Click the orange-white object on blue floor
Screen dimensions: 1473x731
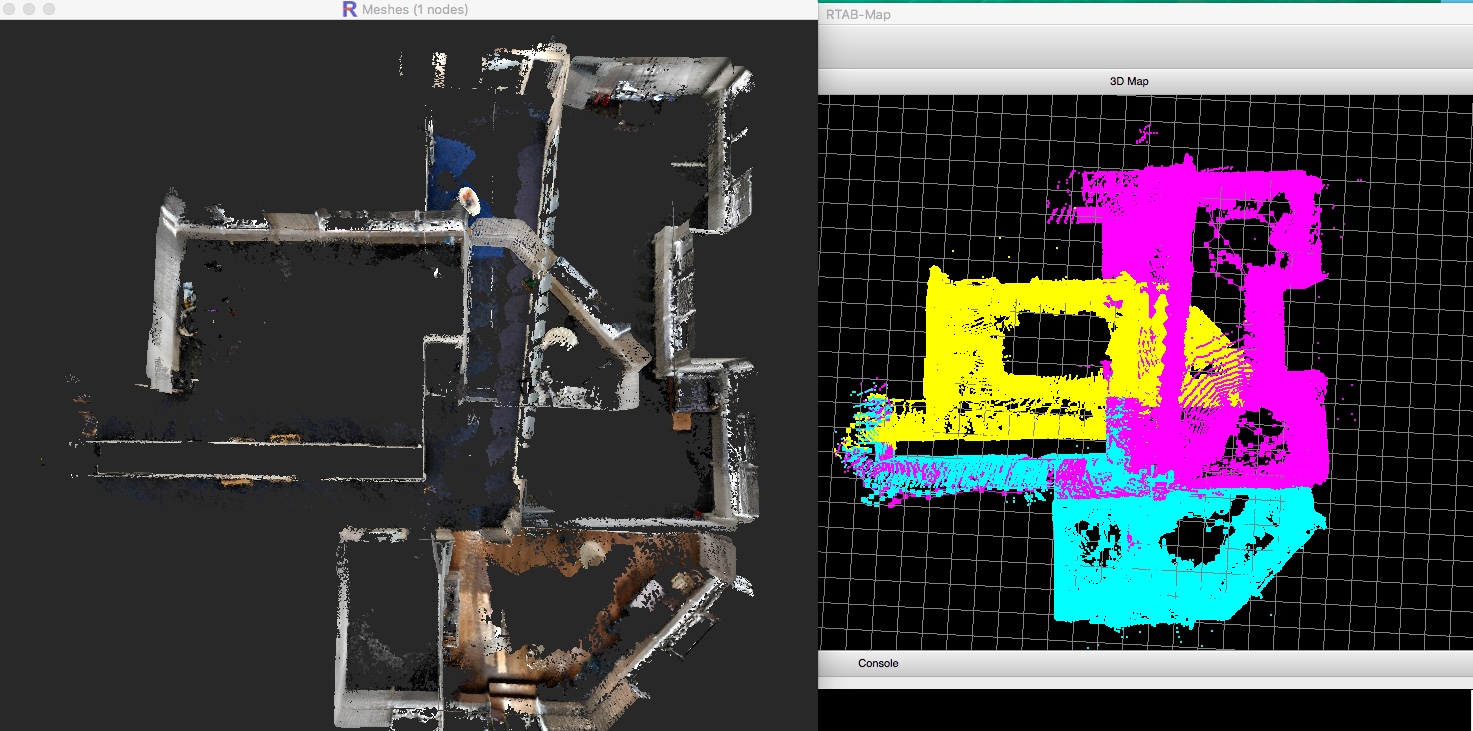pyautogui.click(x=469, y=198)
